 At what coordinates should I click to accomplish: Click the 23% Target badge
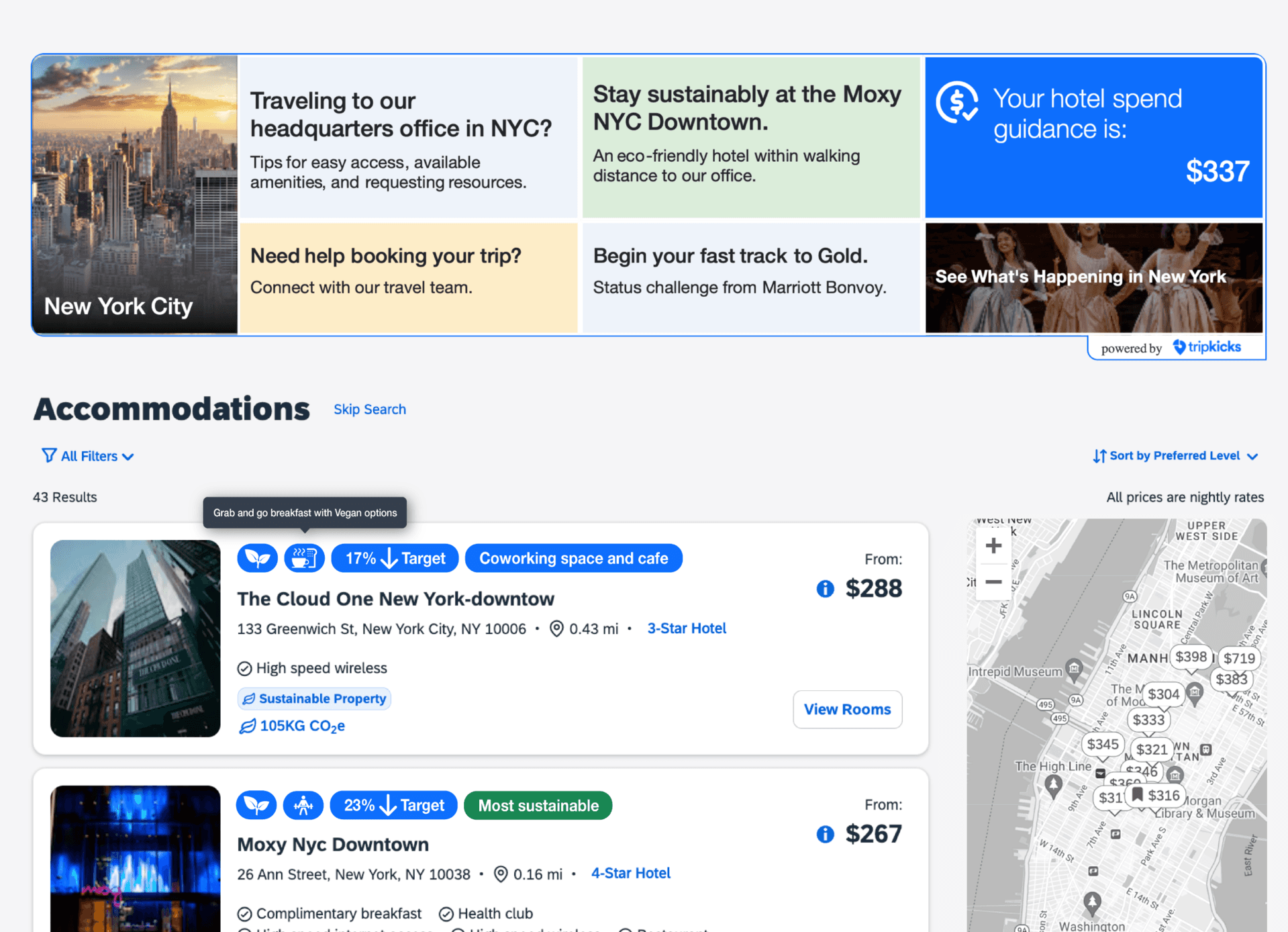393,805
